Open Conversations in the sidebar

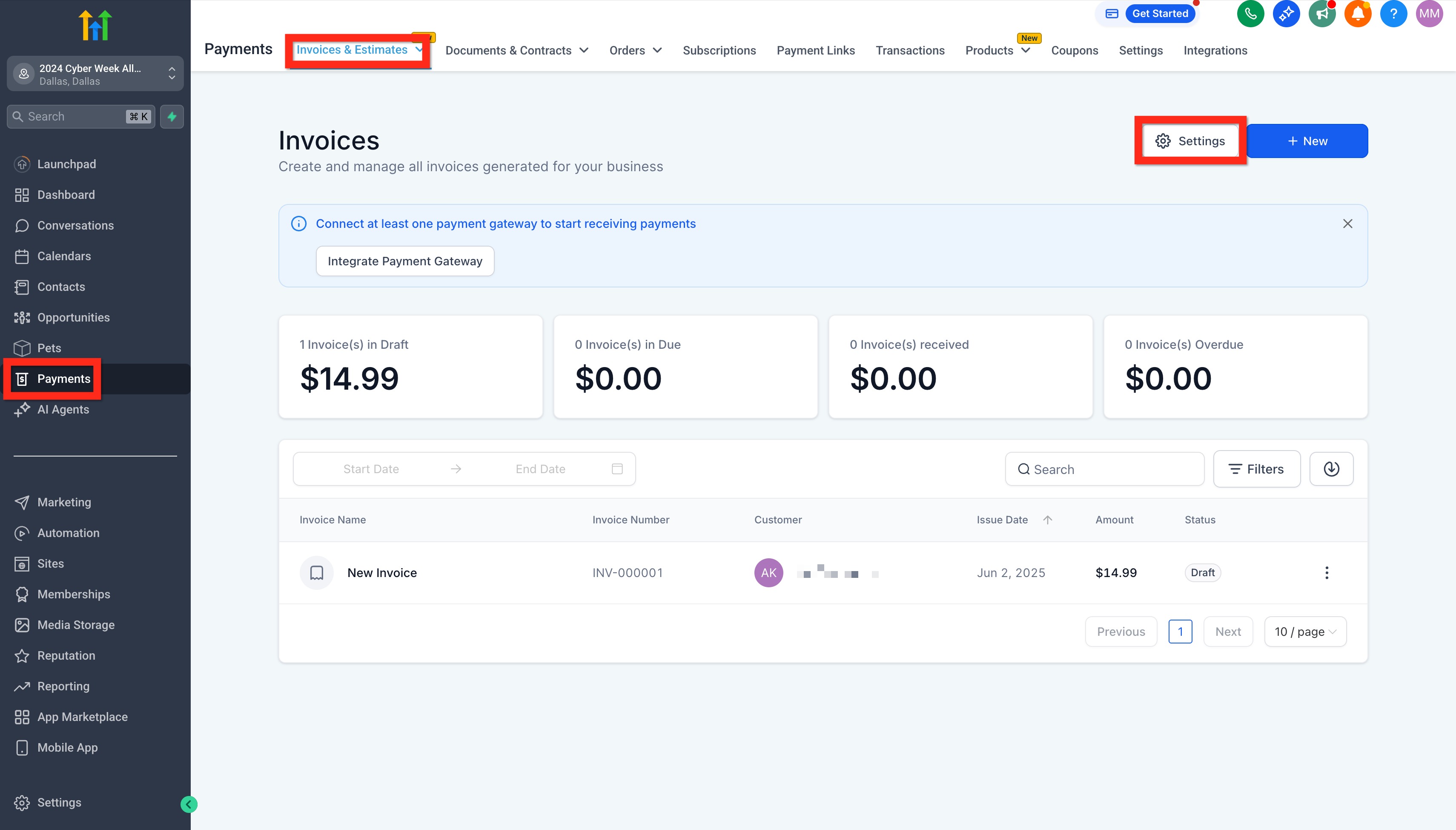coord(75,225)
